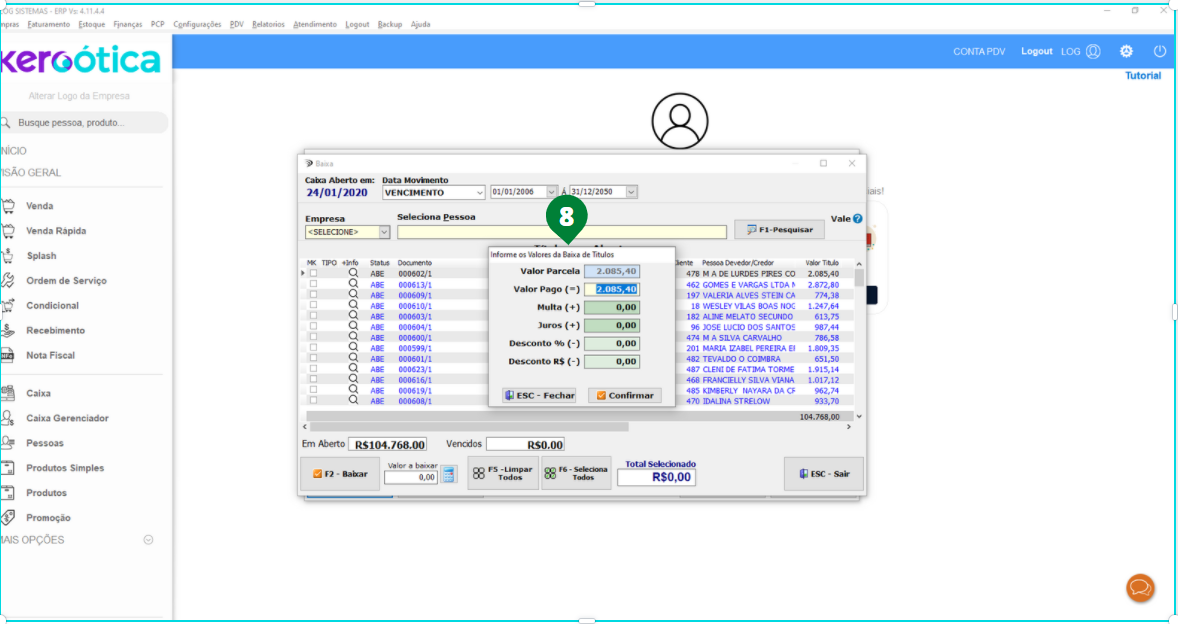Open info magnifier for document 000613/1
The height and width of the screenshot is (624, 1178).
tap(353, 285)
